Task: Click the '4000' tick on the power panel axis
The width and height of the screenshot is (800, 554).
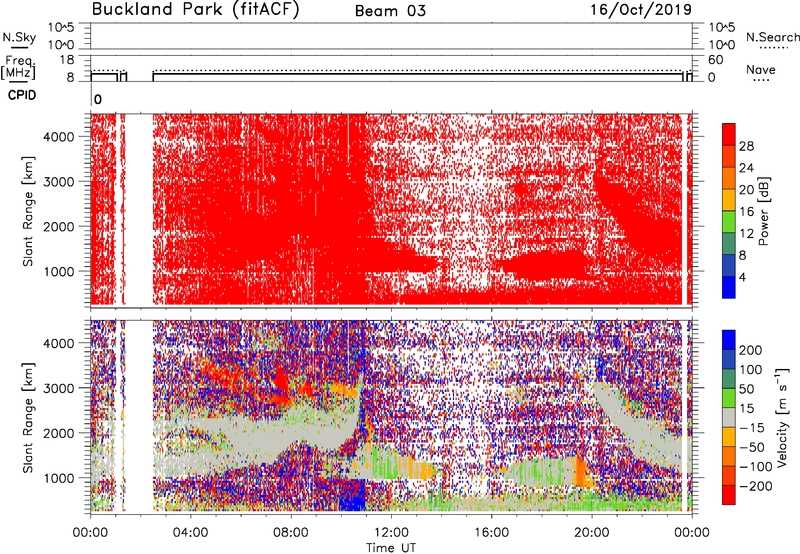Action: 59,137
